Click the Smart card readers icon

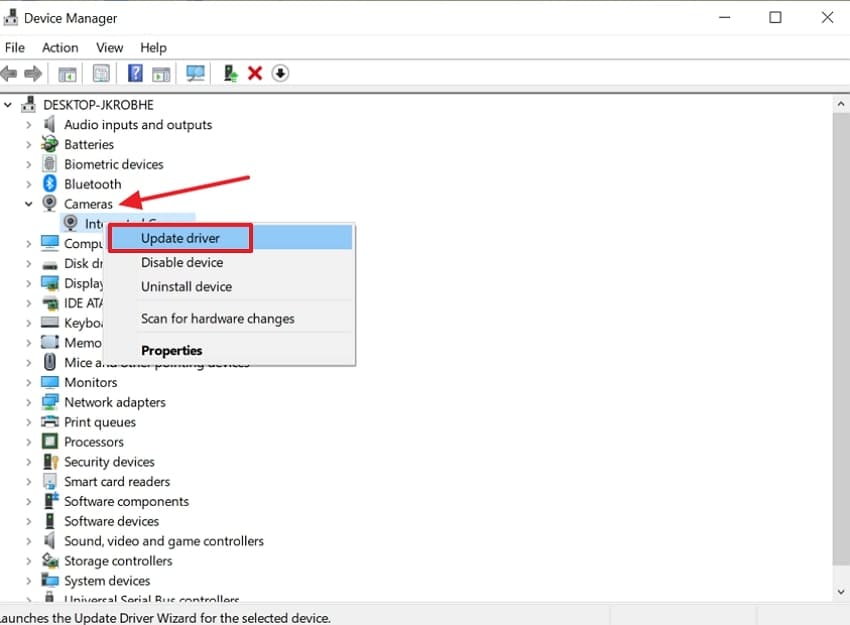[50, 481]
